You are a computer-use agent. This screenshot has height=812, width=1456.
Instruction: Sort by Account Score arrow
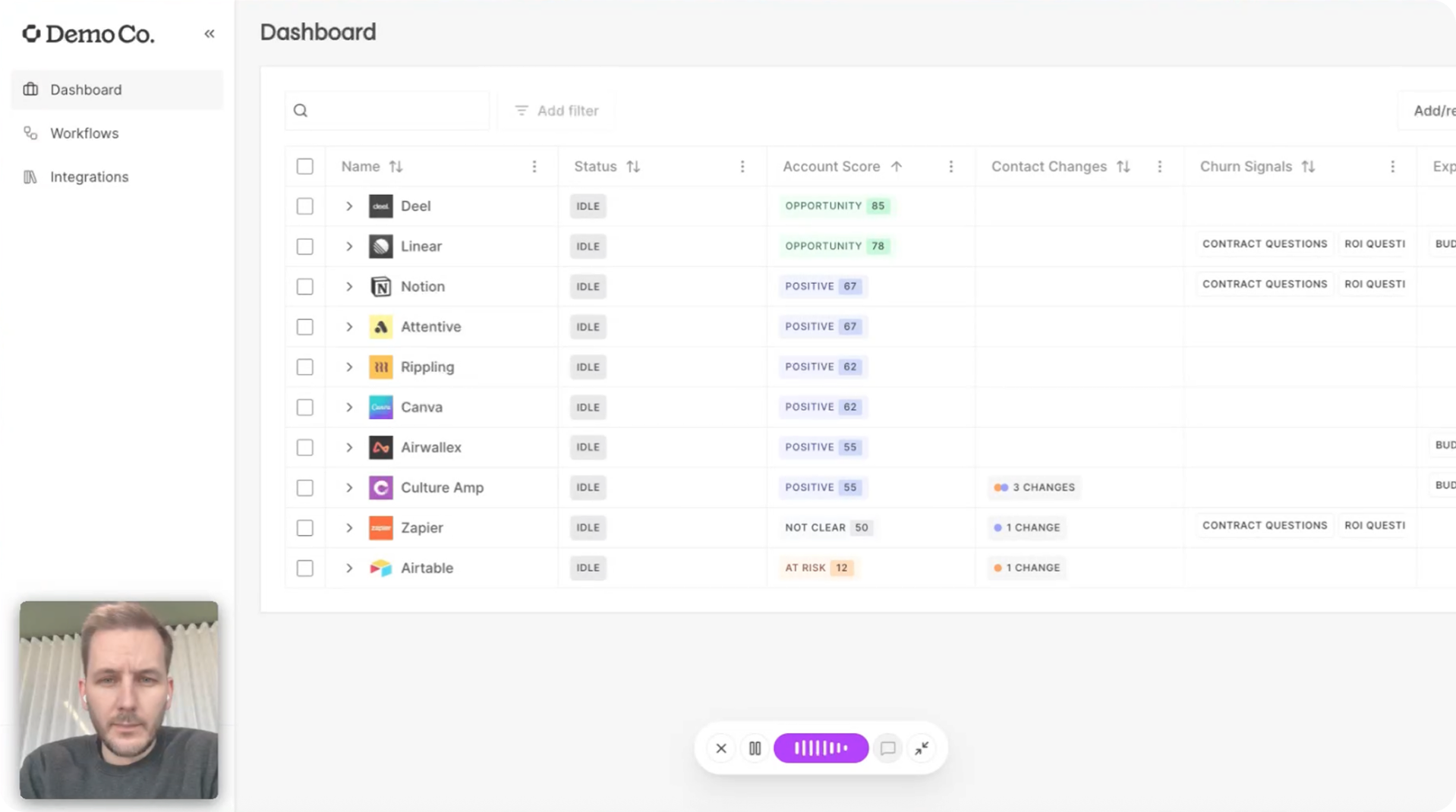pos(897,166)
